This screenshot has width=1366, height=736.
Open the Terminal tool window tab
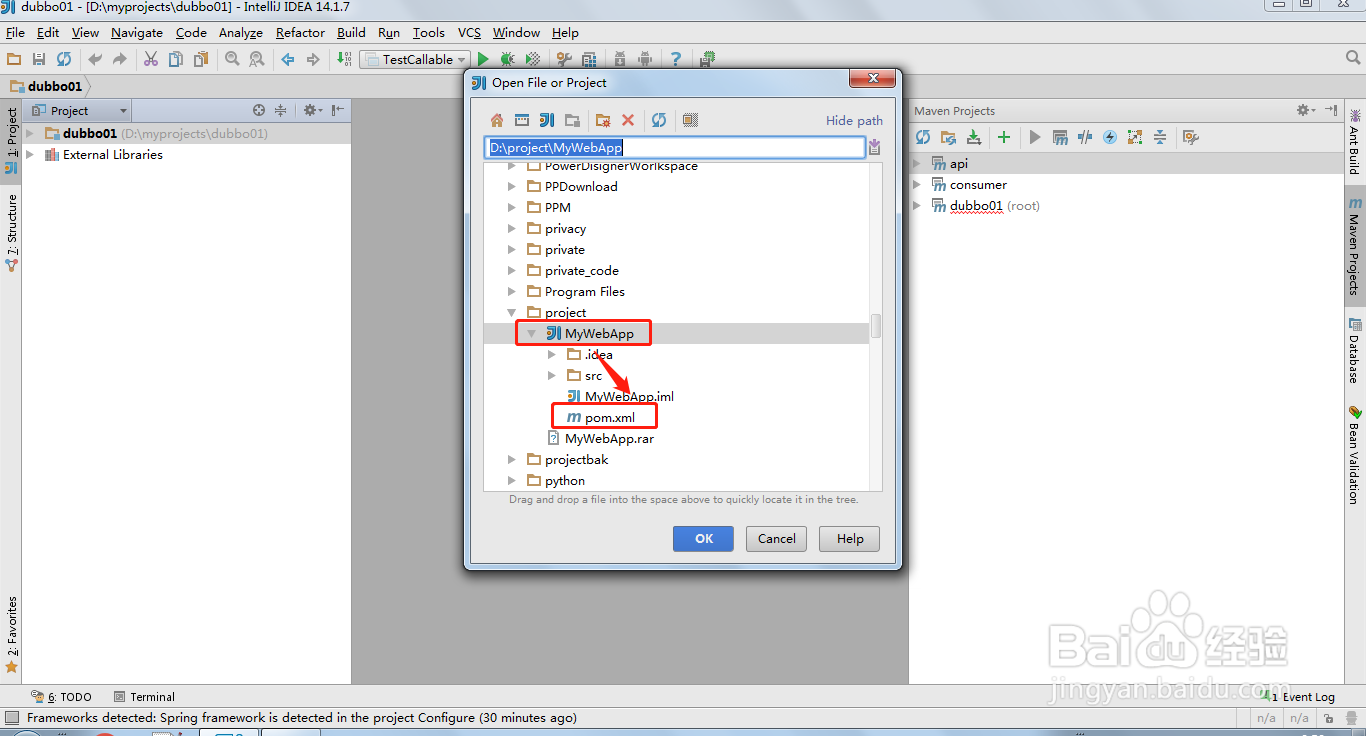(x=145, y=697)
